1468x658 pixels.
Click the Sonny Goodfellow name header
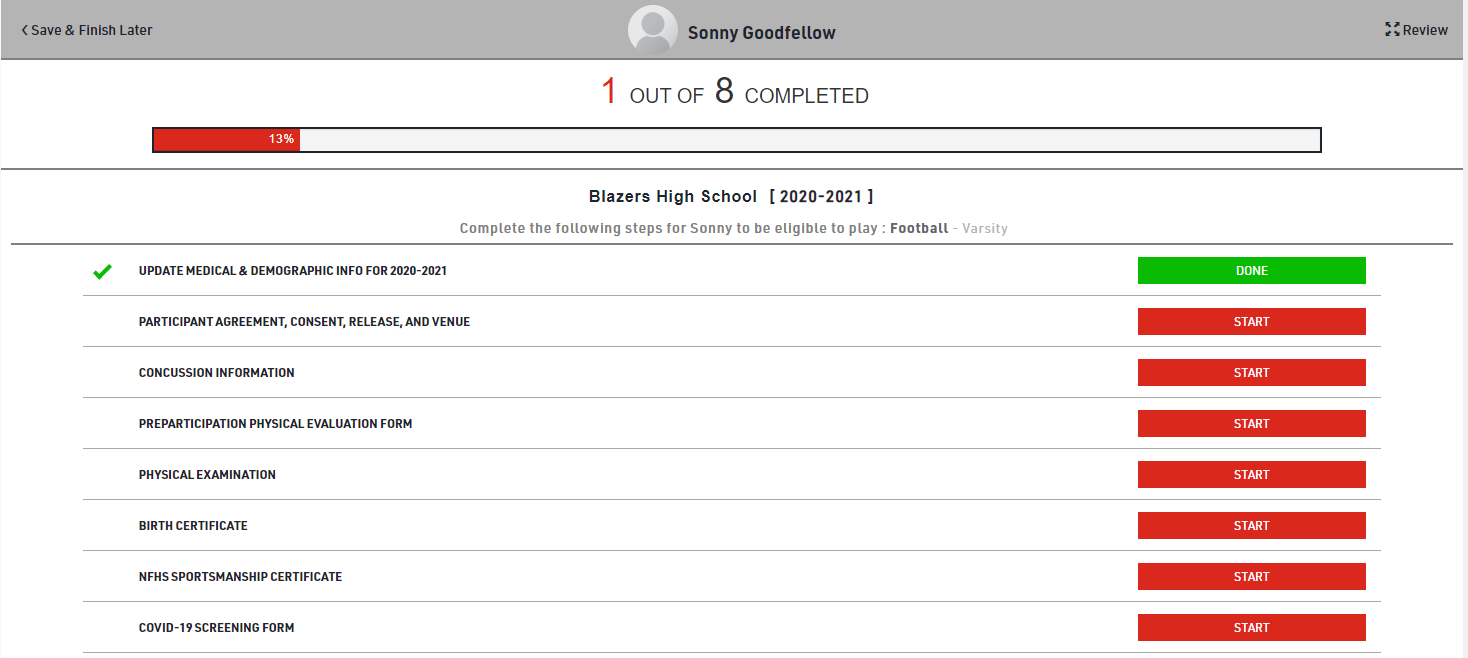(761, 33)
